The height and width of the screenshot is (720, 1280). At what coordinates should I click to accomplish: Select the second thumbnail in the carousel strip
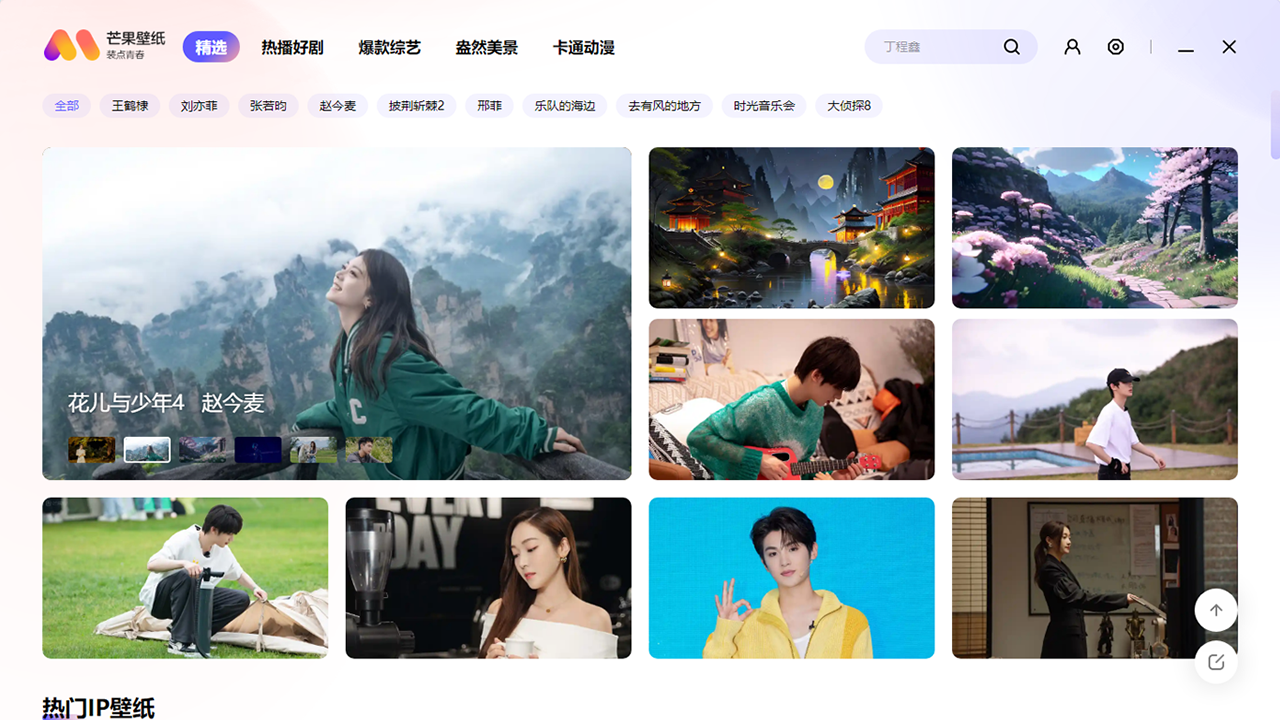click(x=147, y=448)
